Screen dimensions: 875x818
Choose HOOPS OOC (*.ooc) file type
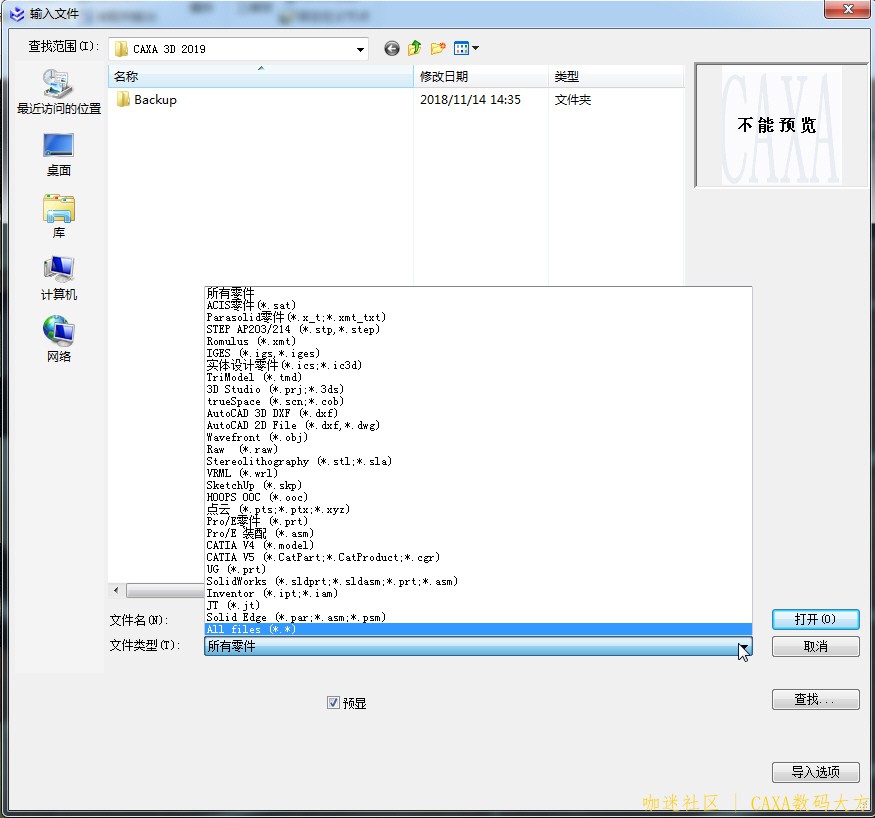pos(478,497)
